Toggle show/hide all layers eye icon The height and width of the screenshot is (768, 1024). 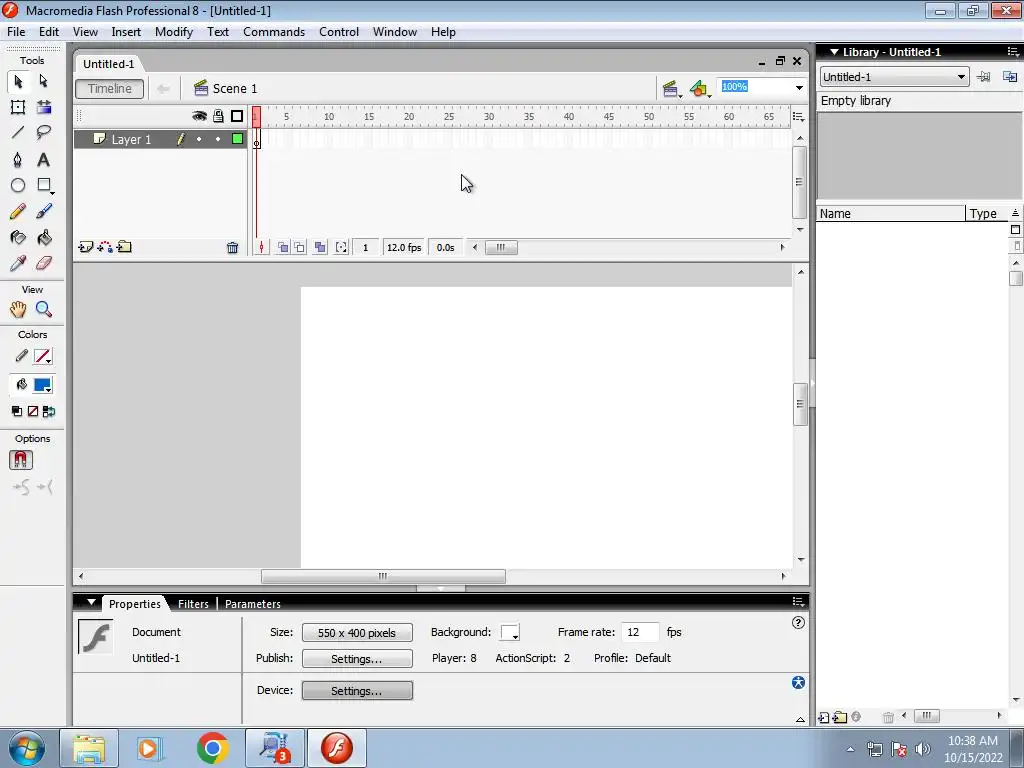coord(199,116)
